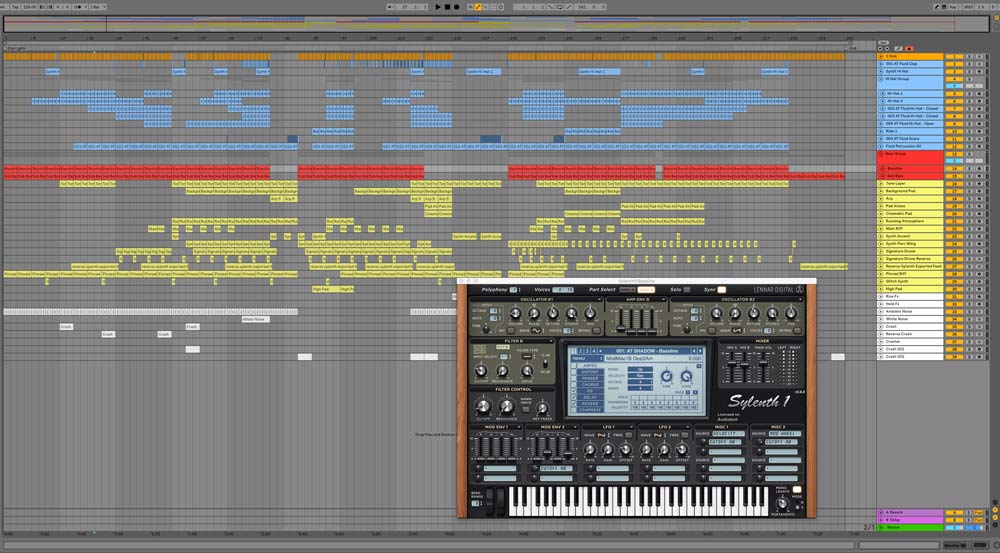Viewport: 1000px width, 553px height.
Task: Enable the DISTORT effect checkbox in Sylenth1
Action: click(x=575, y=374)
